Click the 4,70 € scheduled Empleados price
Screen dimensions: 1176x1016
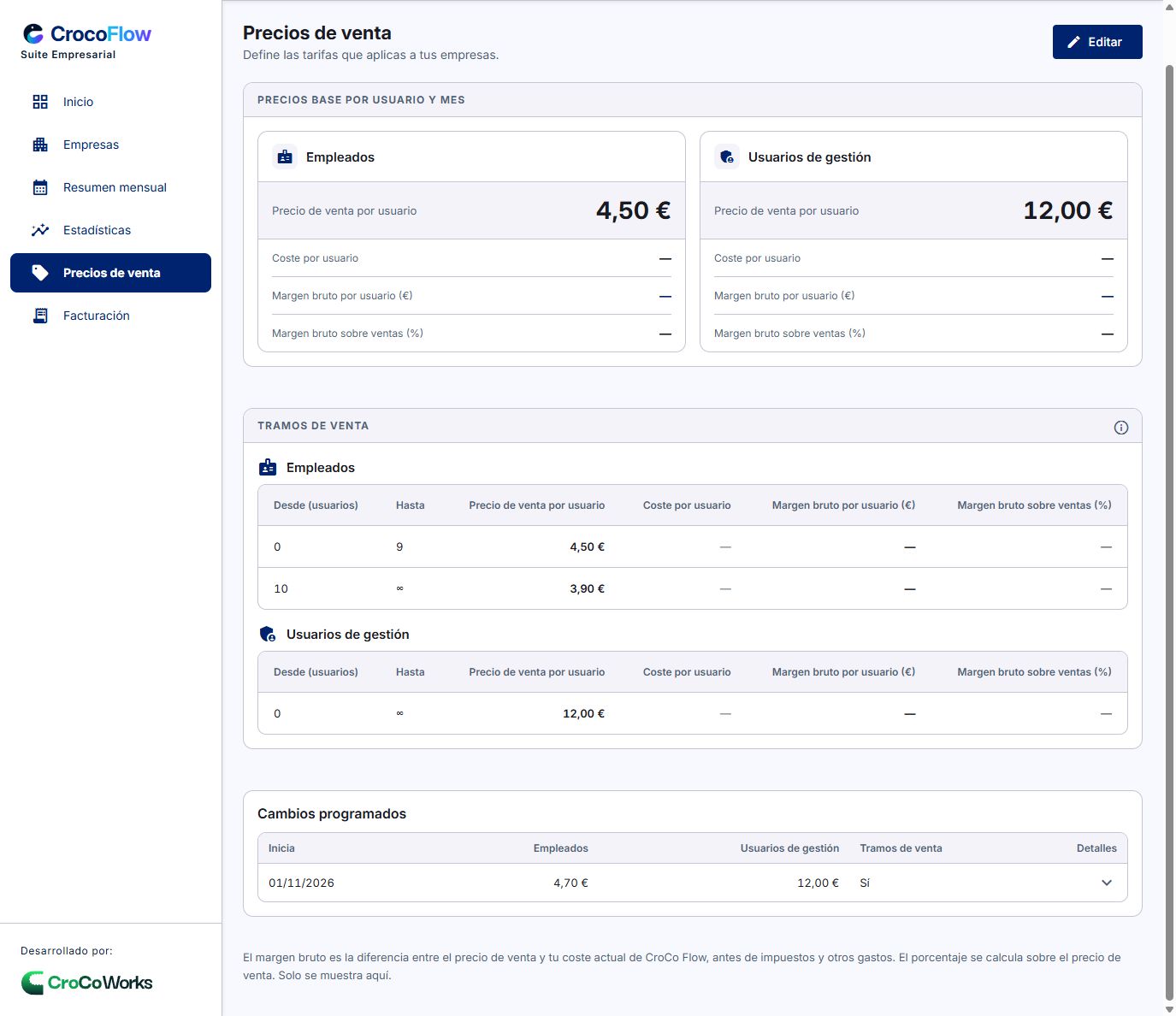point(570,883)
